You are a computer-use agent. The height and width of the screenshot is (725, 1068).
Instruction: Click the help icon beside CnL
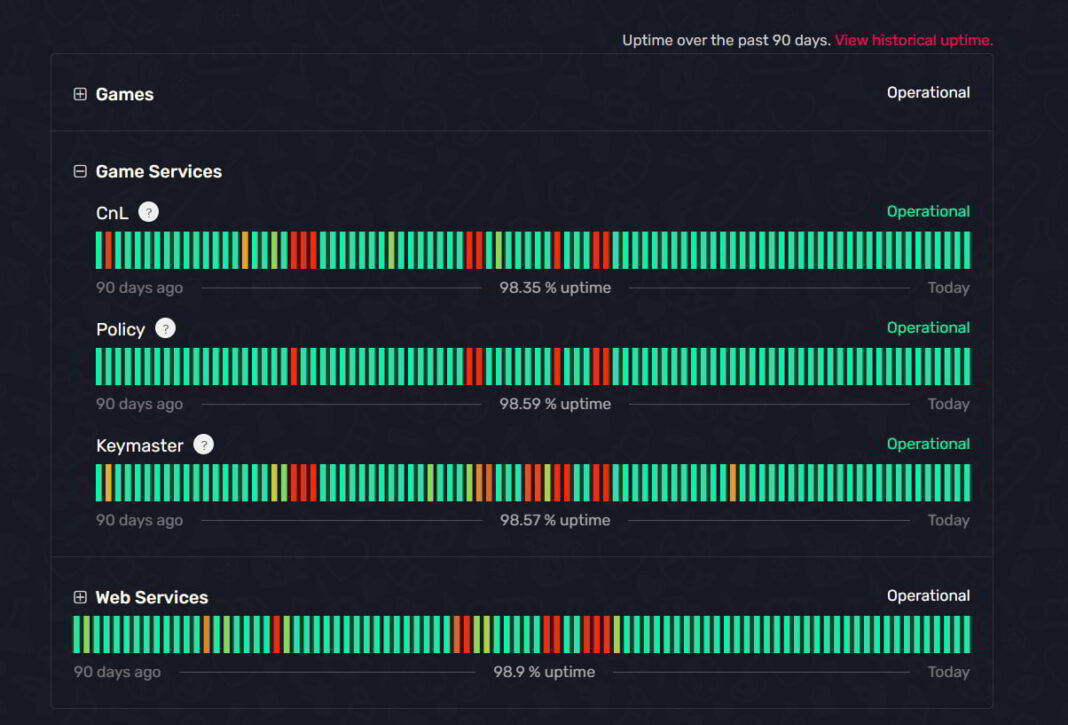[148, 212]
